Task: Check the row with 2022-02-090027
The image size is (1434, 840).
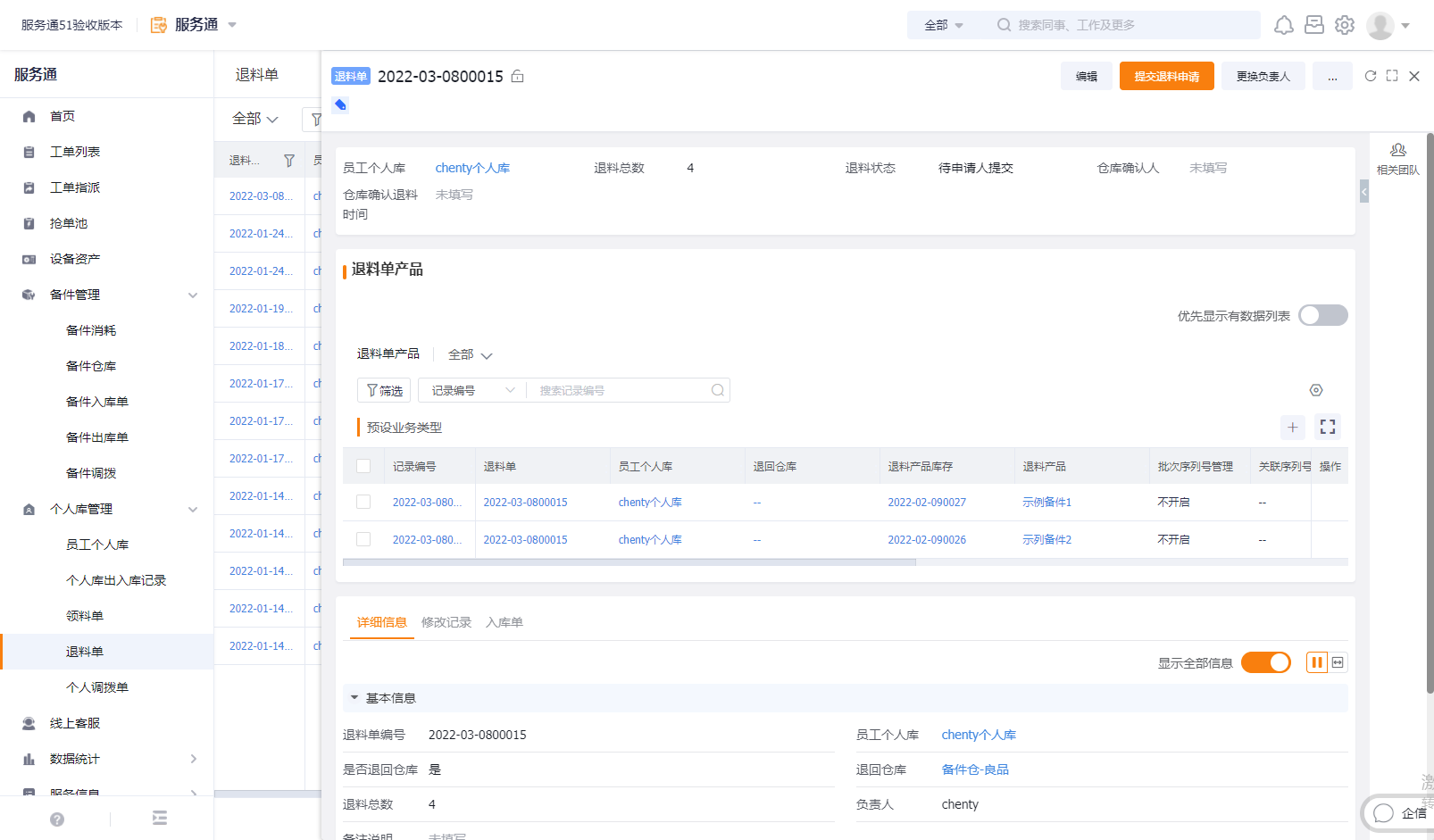Action: click(363, 502)
